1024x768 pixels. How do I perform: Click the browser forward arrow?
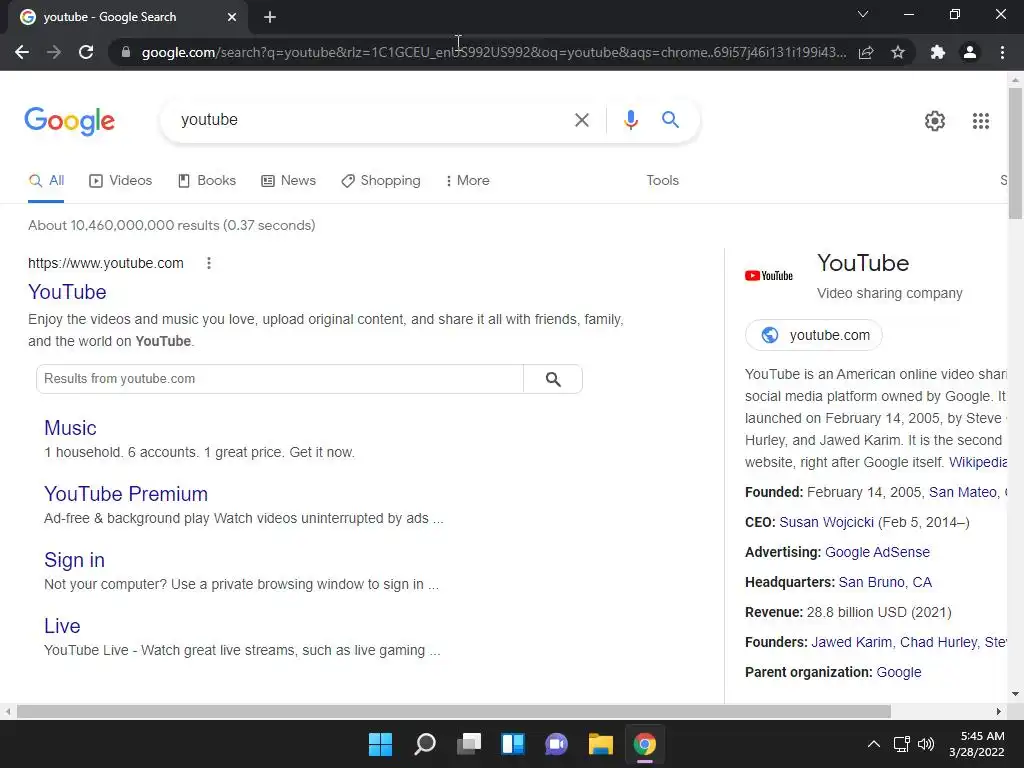pos(54,52)
